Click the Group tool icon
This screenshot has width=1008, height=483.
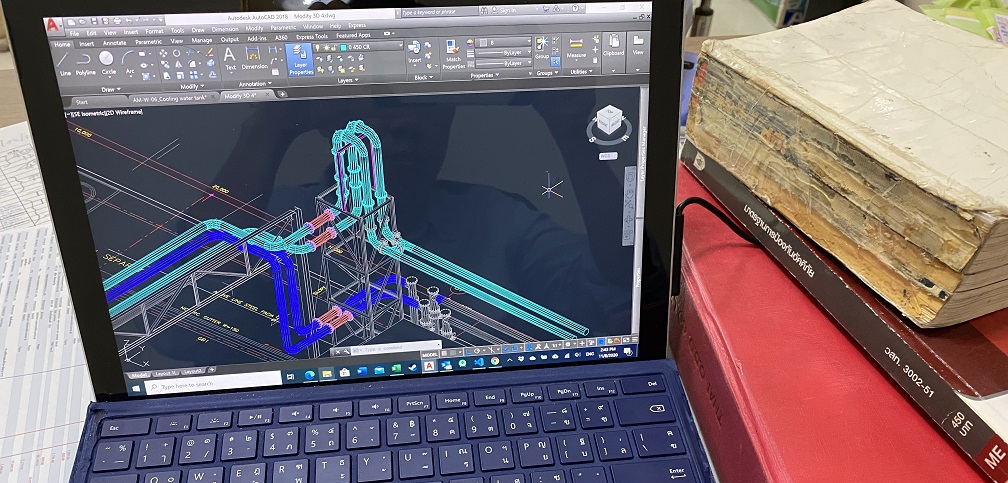[541, 47]
